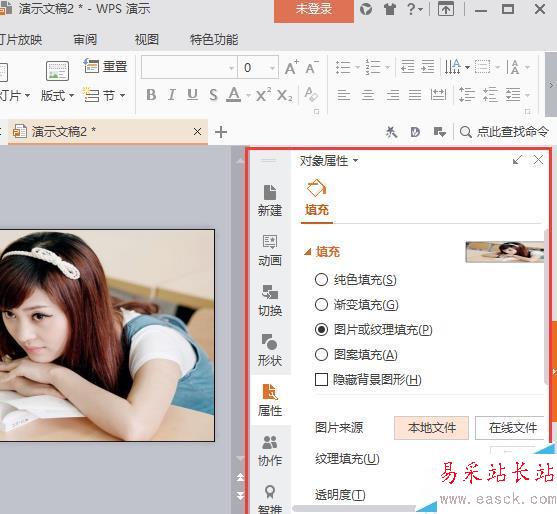Toggle bold formatting
The width and height of the screenshot is (557, 514).
[x=151, y=95]
